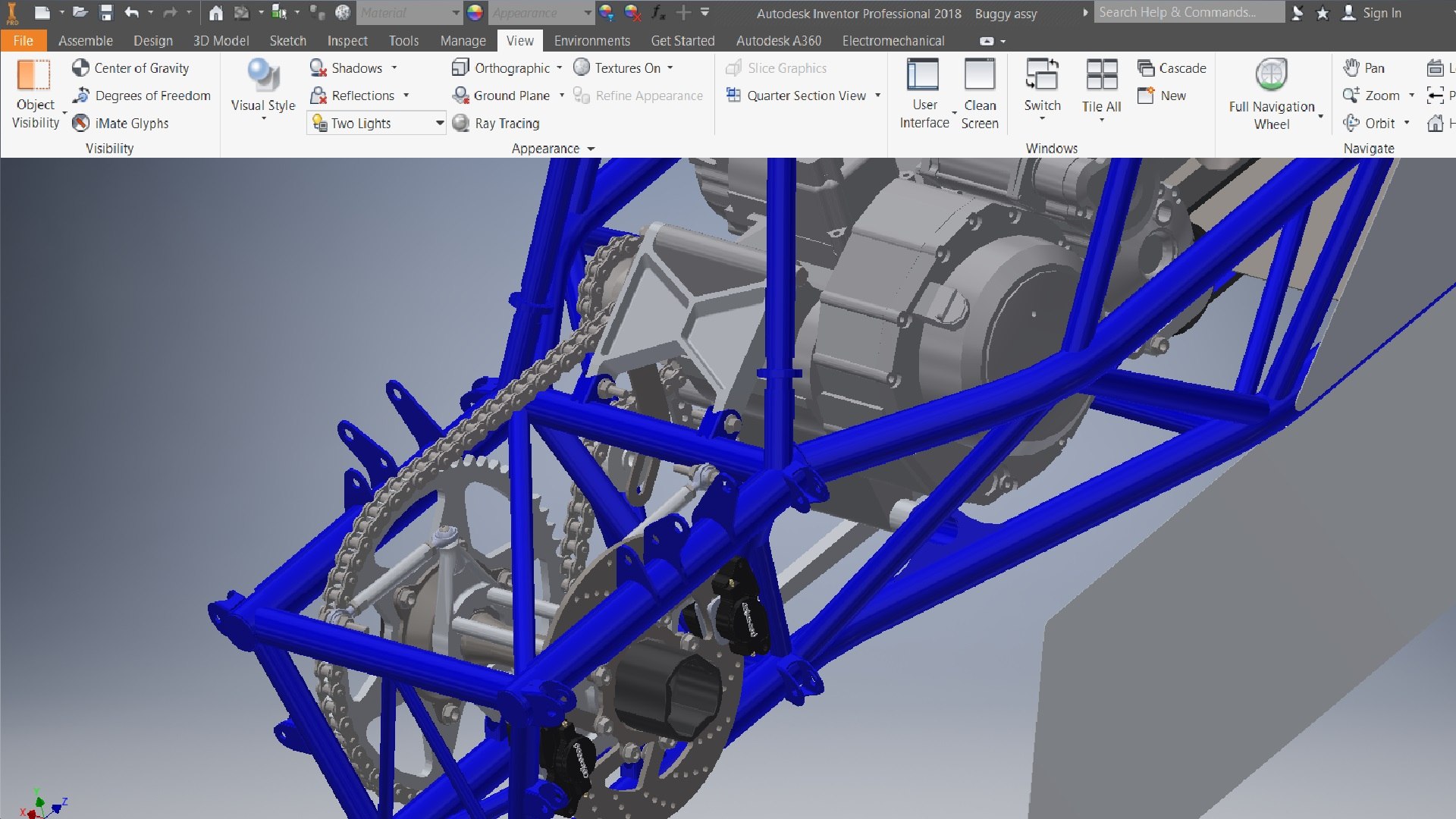Click the Search Help & Commands field
The image size is (1456, 819).
tap(1188, 12)
